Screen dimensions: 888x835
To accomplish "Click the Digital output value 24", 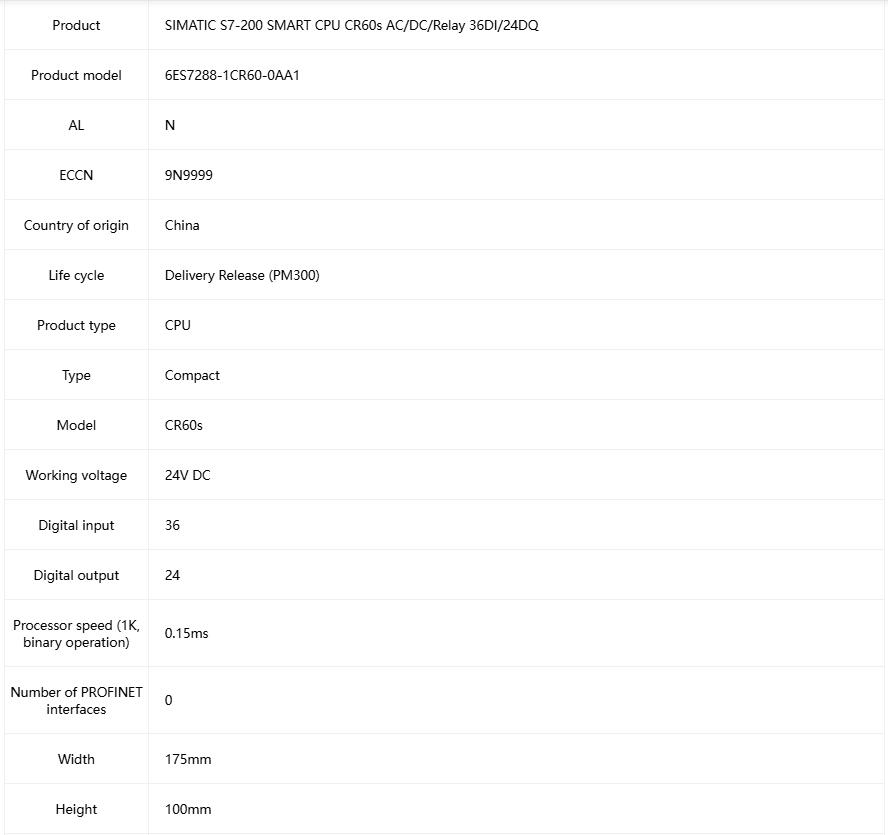I will 172,575.
